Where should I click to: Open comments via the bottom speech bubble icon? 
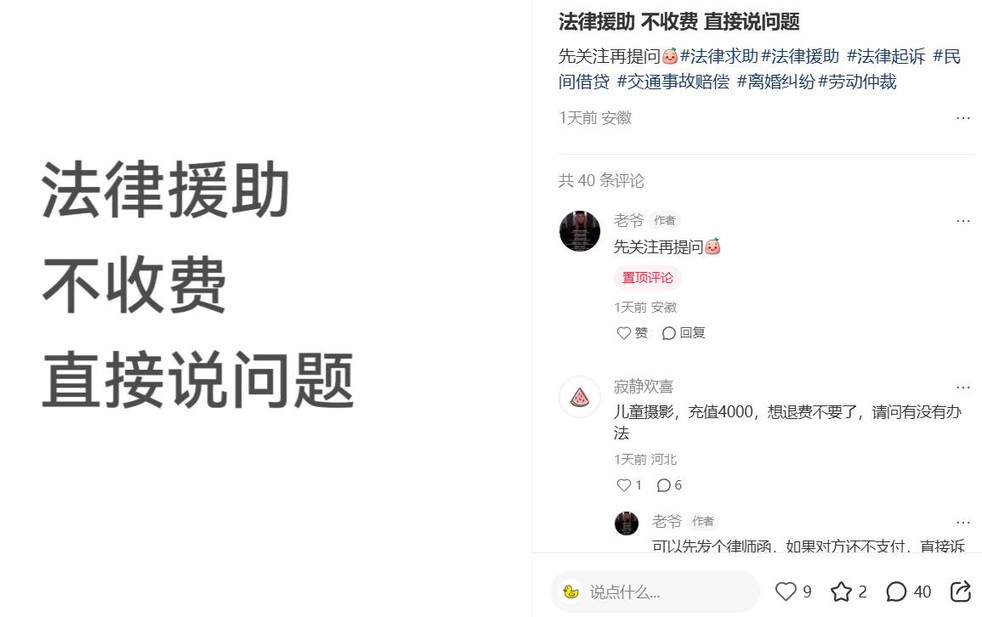(x=896, y=591)
